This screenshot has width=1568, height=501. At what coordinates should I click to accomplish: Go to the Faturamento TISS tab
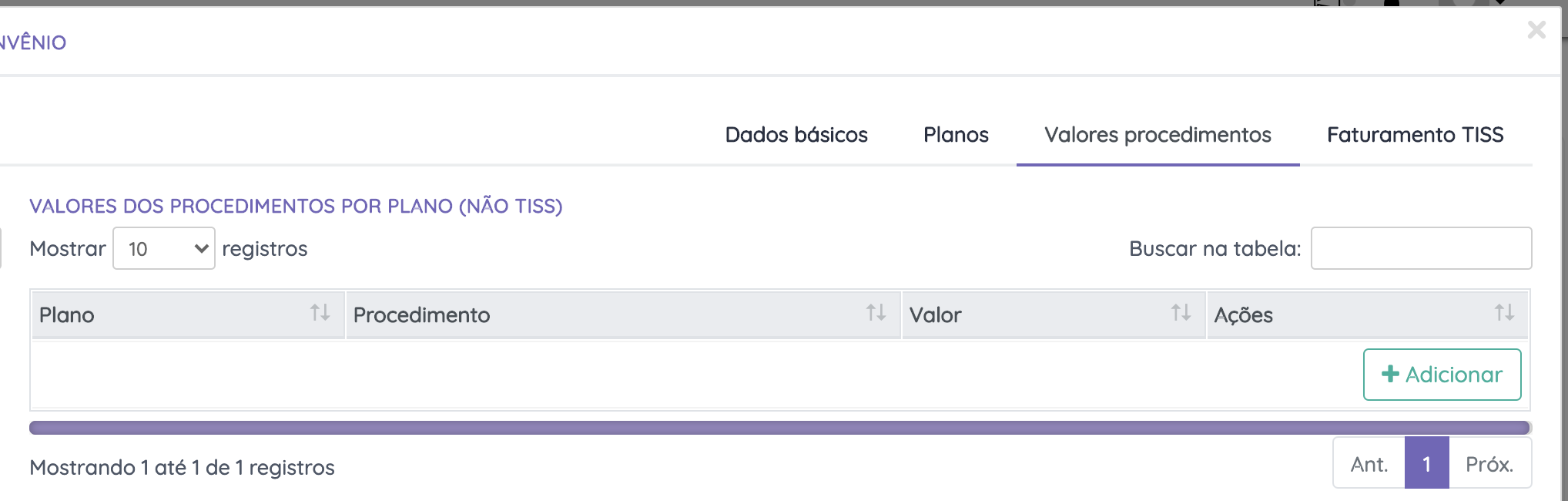pos(1415,135)
